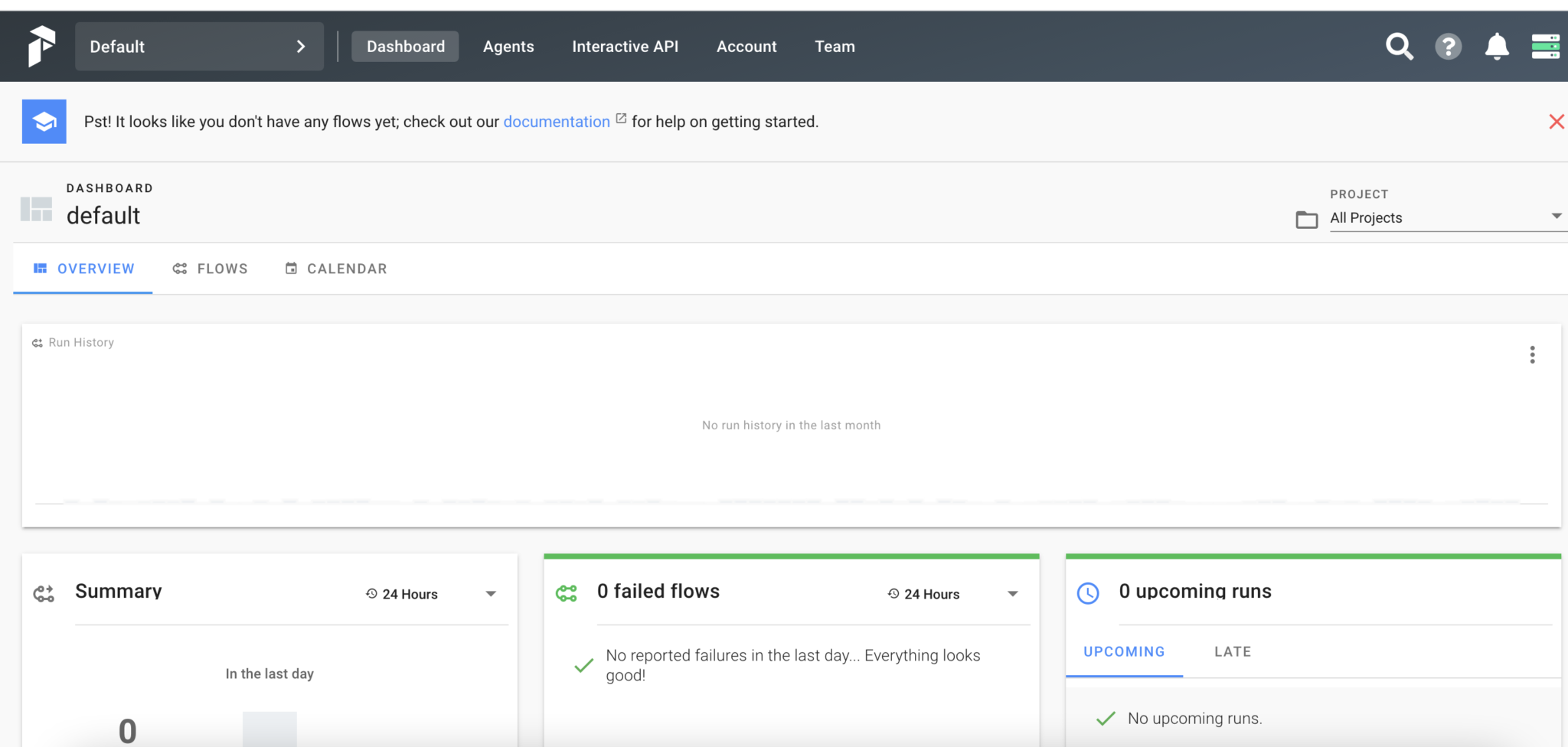Select the Late runs tab
The width and height of the screenshot is (1568, 747).
[x=1233, y=651]
